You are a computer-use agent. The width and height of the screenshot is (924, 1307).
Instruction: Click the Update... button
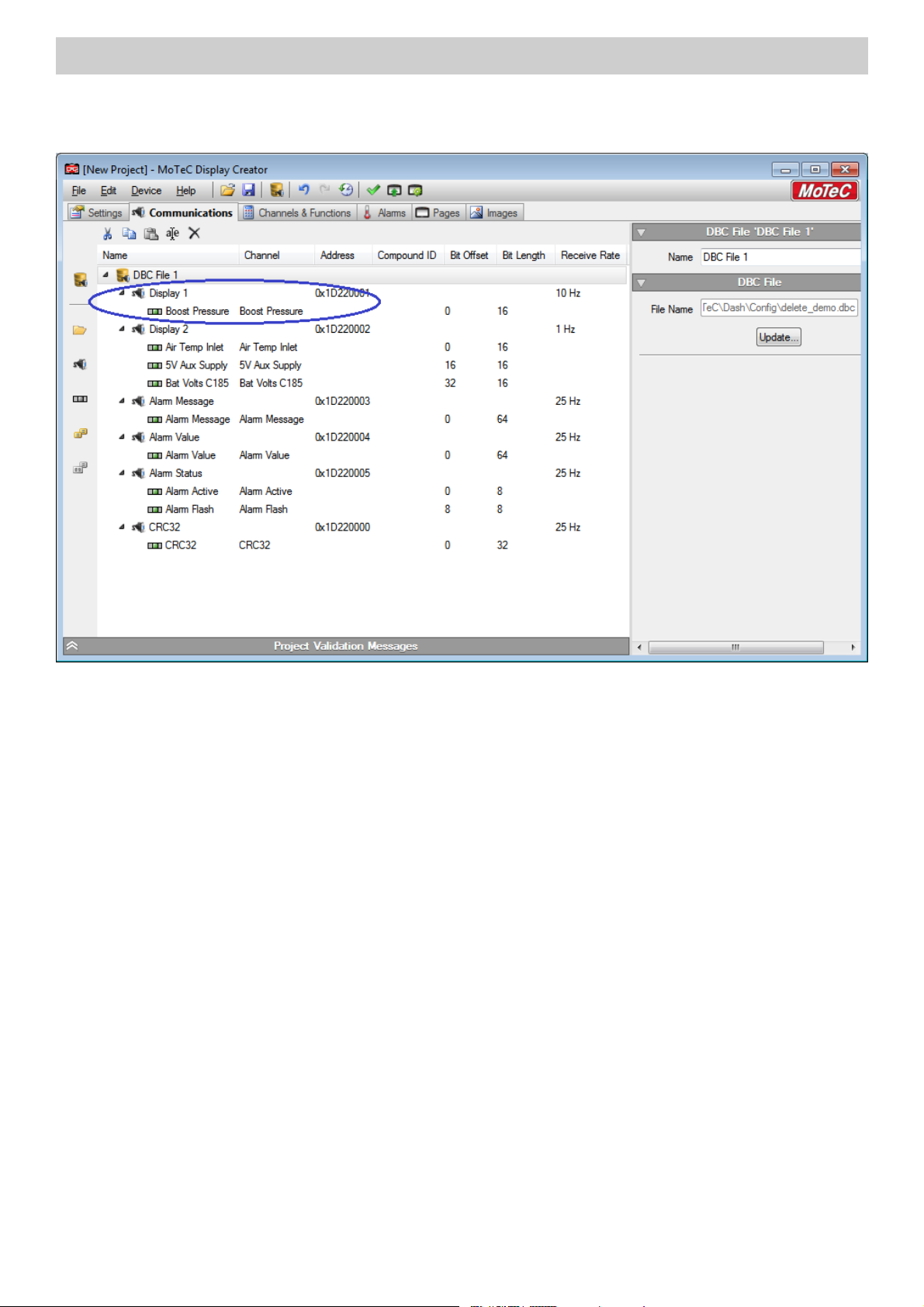pos(778,337)
